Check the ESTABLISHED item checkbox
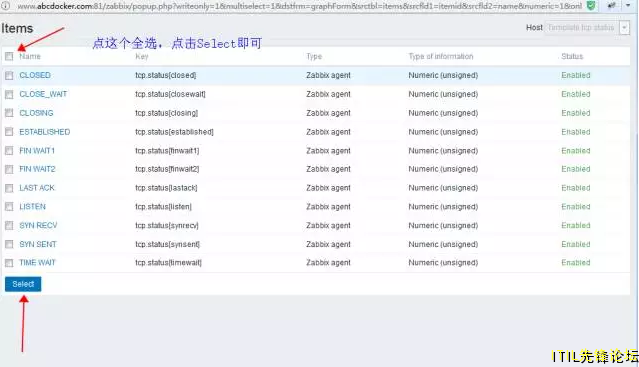The width and height of the screenshot is (639, 367). (9, 132)
